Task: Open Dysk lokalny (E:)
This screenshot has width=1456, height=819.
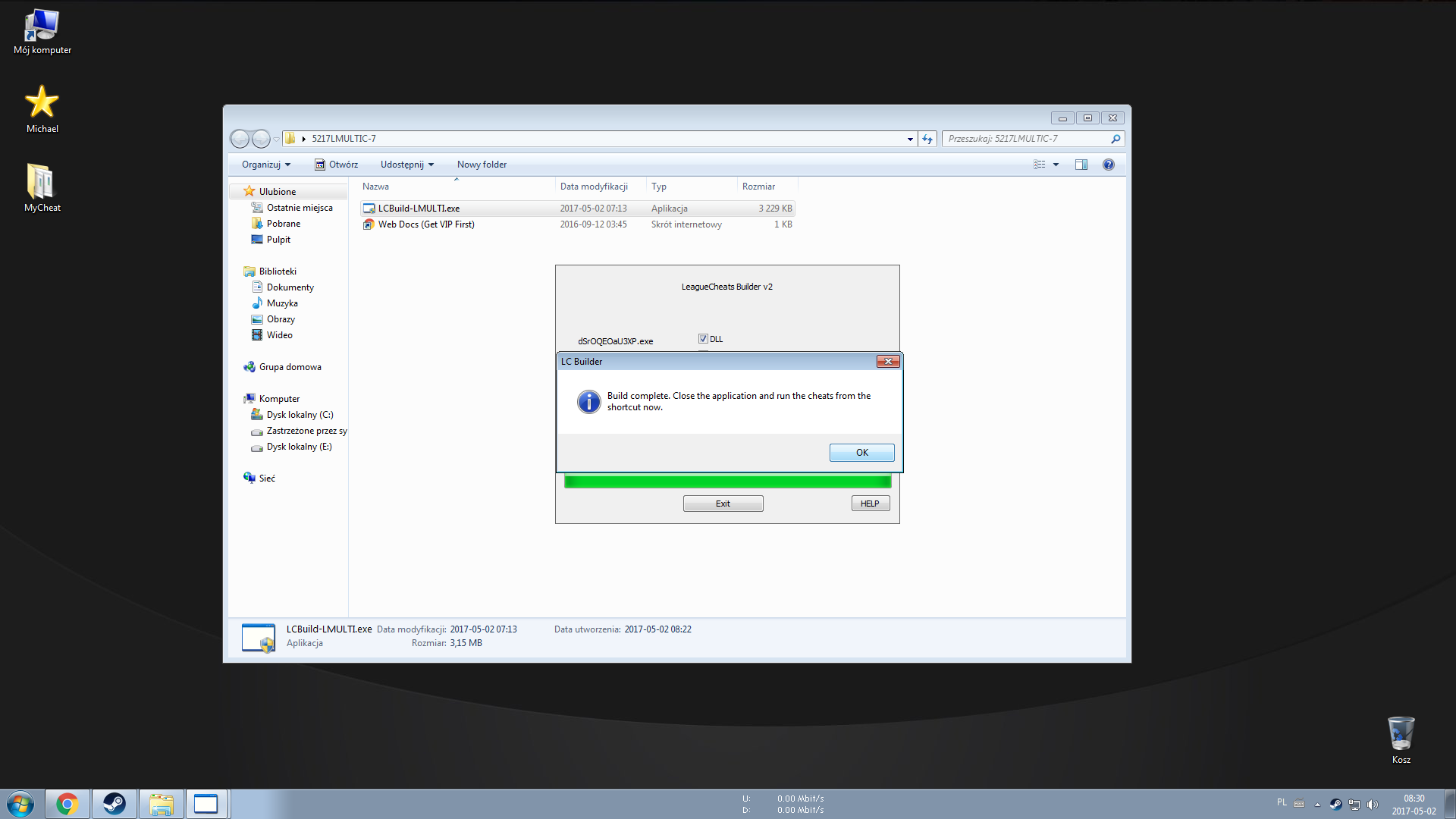Action: tap(299, 447)
